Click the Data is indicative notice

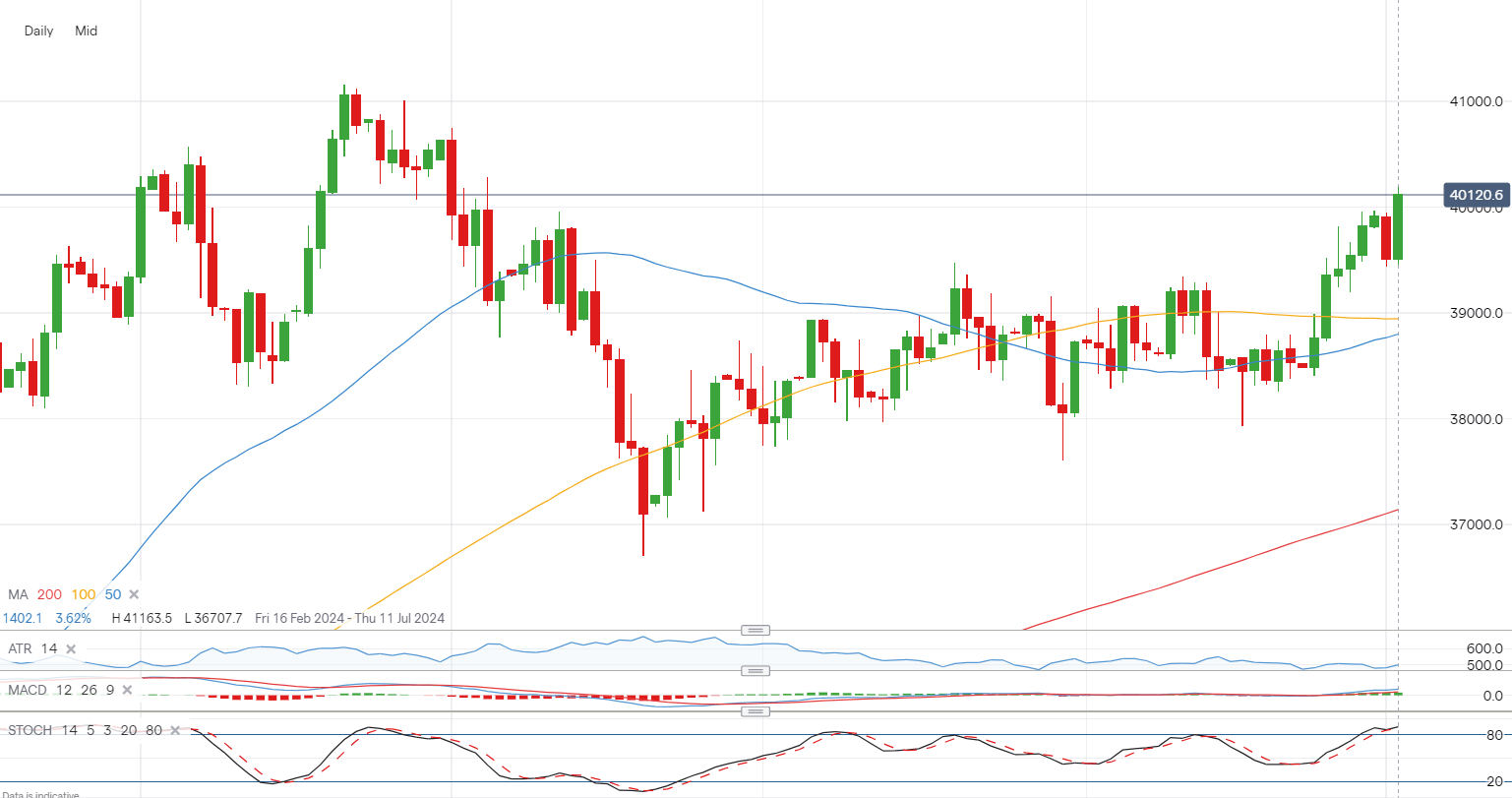pyautogui.click(x=40, y=794)
